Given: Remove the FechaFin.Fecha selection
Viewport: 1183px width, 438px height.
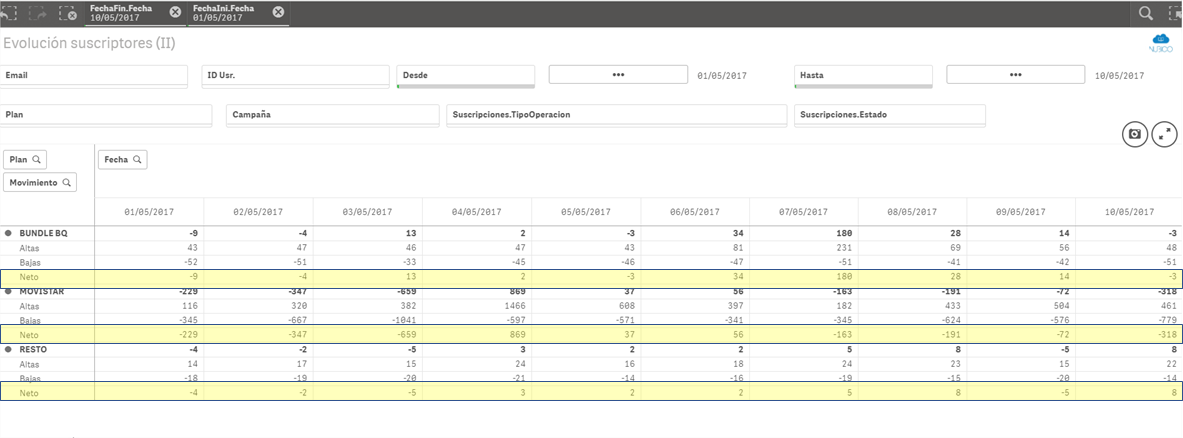Looking at the screenshot, I should coord(175,12).
